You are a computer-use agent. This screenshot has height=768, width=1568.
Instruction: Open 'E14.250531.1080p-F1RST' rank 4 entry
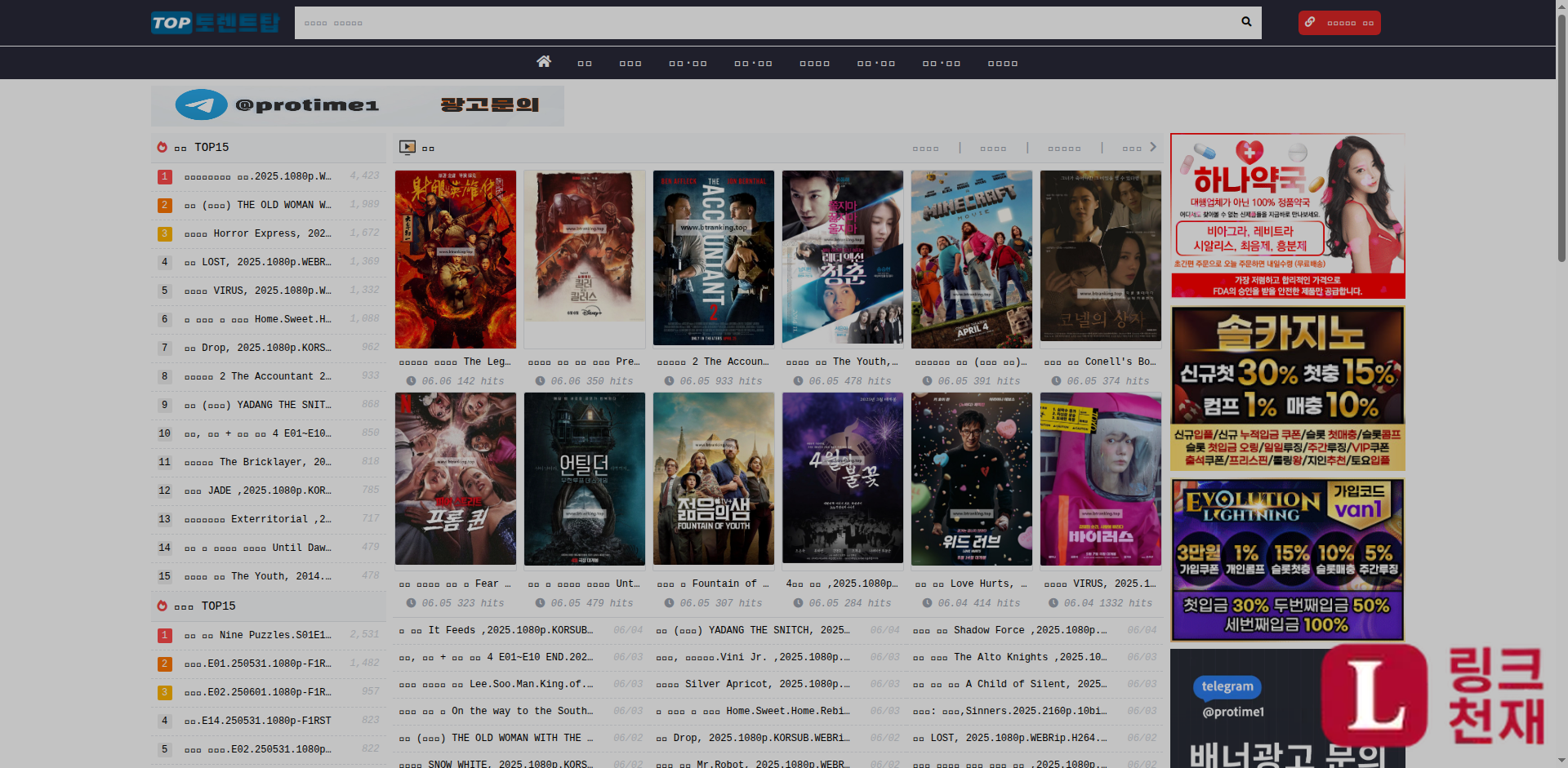[x=258, y=721]
